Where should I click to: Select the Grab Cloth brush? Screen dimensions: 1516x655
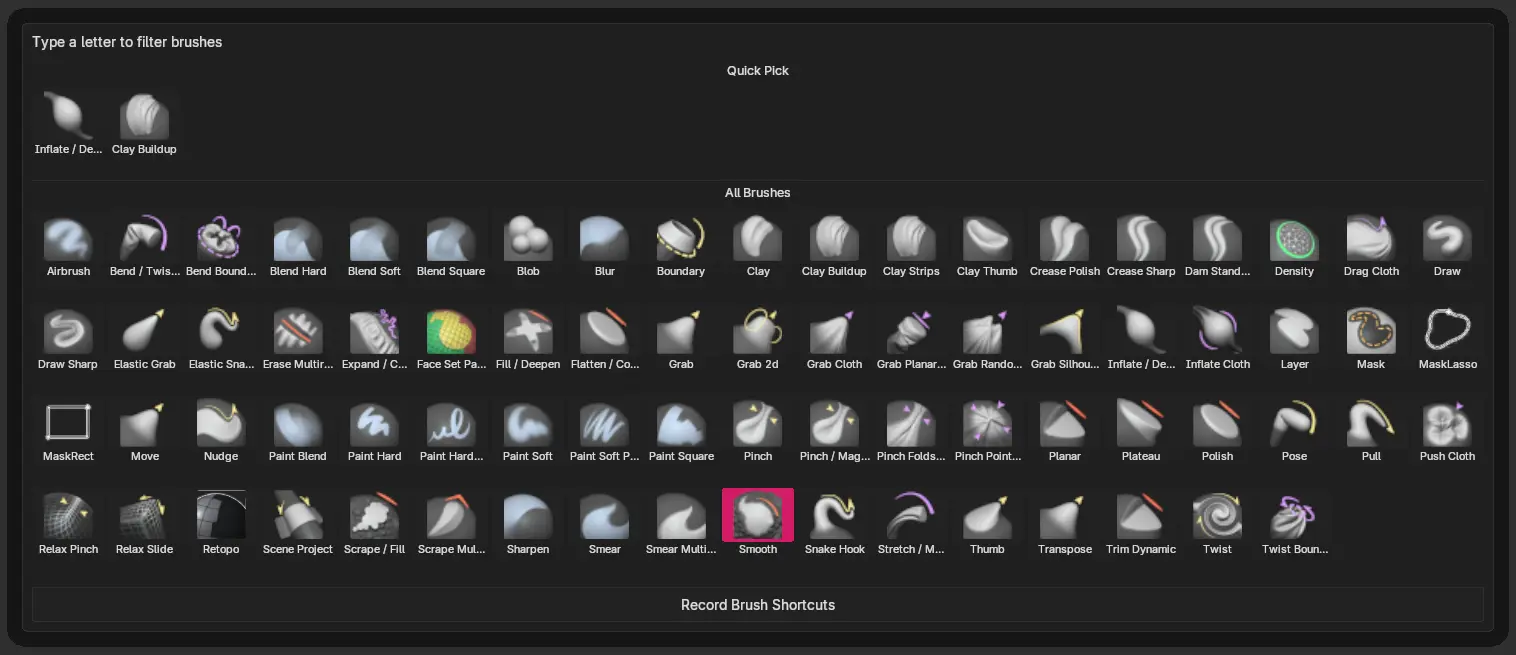[x=834, y=339]
